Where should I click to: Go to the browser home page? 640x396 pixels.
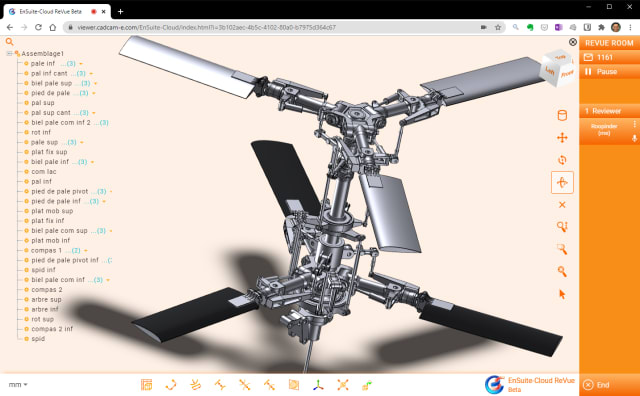tap(53, 27)
